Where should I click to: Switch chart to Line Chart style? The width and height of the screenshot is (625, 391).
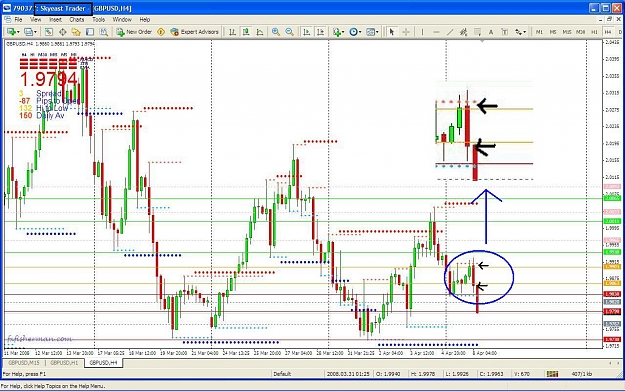click(260, 32)
